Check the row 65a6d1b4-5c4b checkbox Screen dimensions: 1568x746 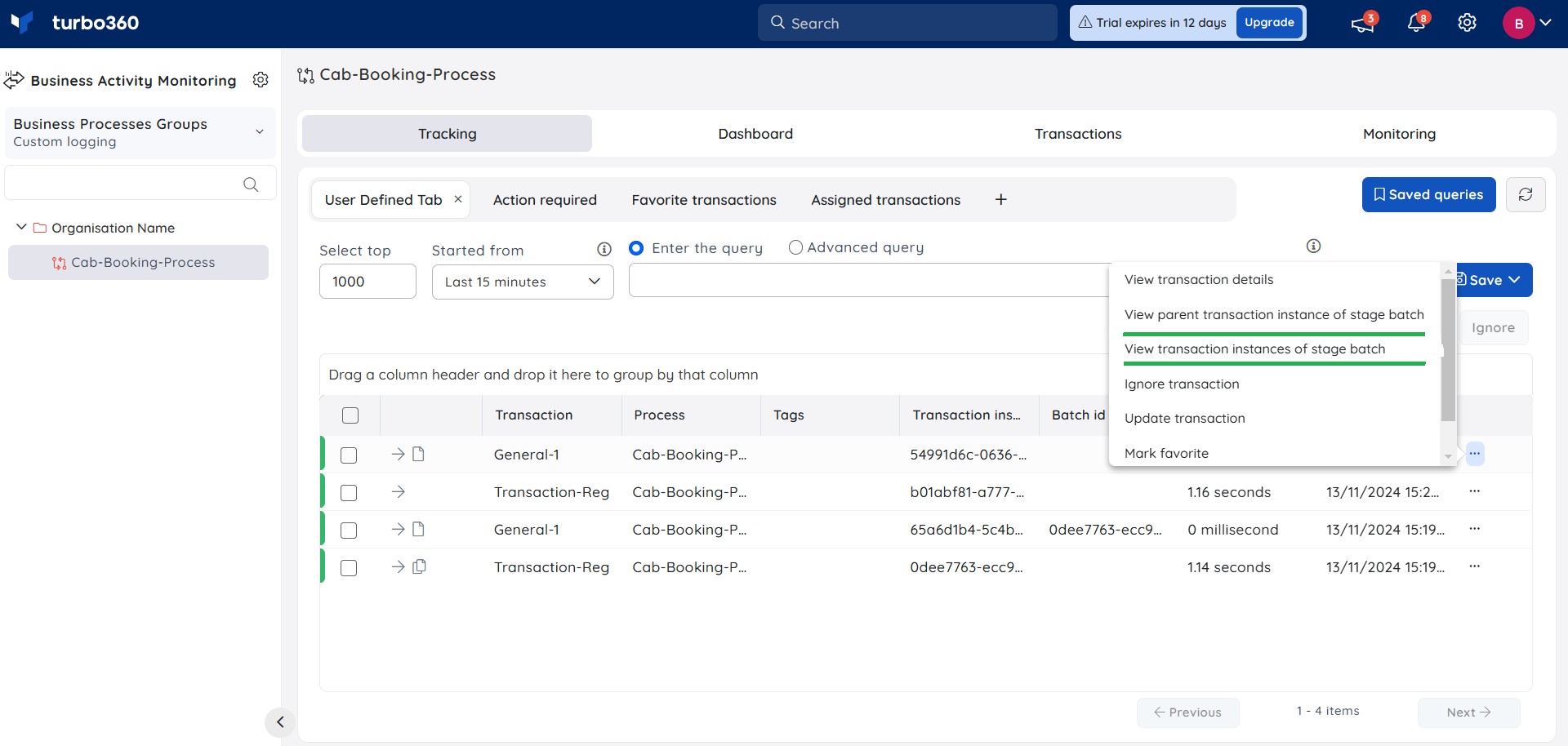[x=349, y=531]
